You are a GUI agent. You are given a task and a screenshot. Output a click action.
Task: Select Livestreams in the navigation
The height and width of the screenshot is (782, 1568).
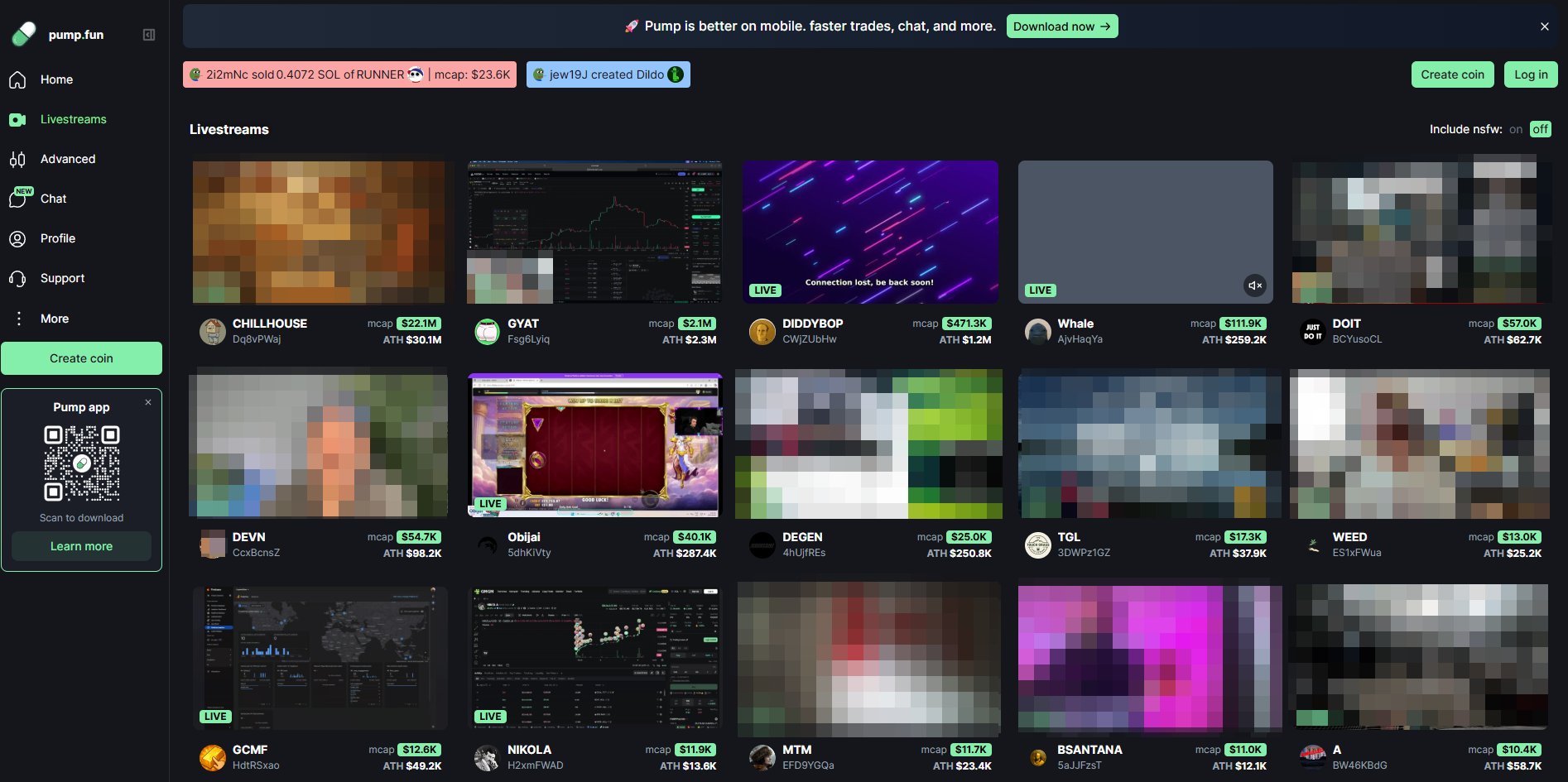(x=73, y=119)
